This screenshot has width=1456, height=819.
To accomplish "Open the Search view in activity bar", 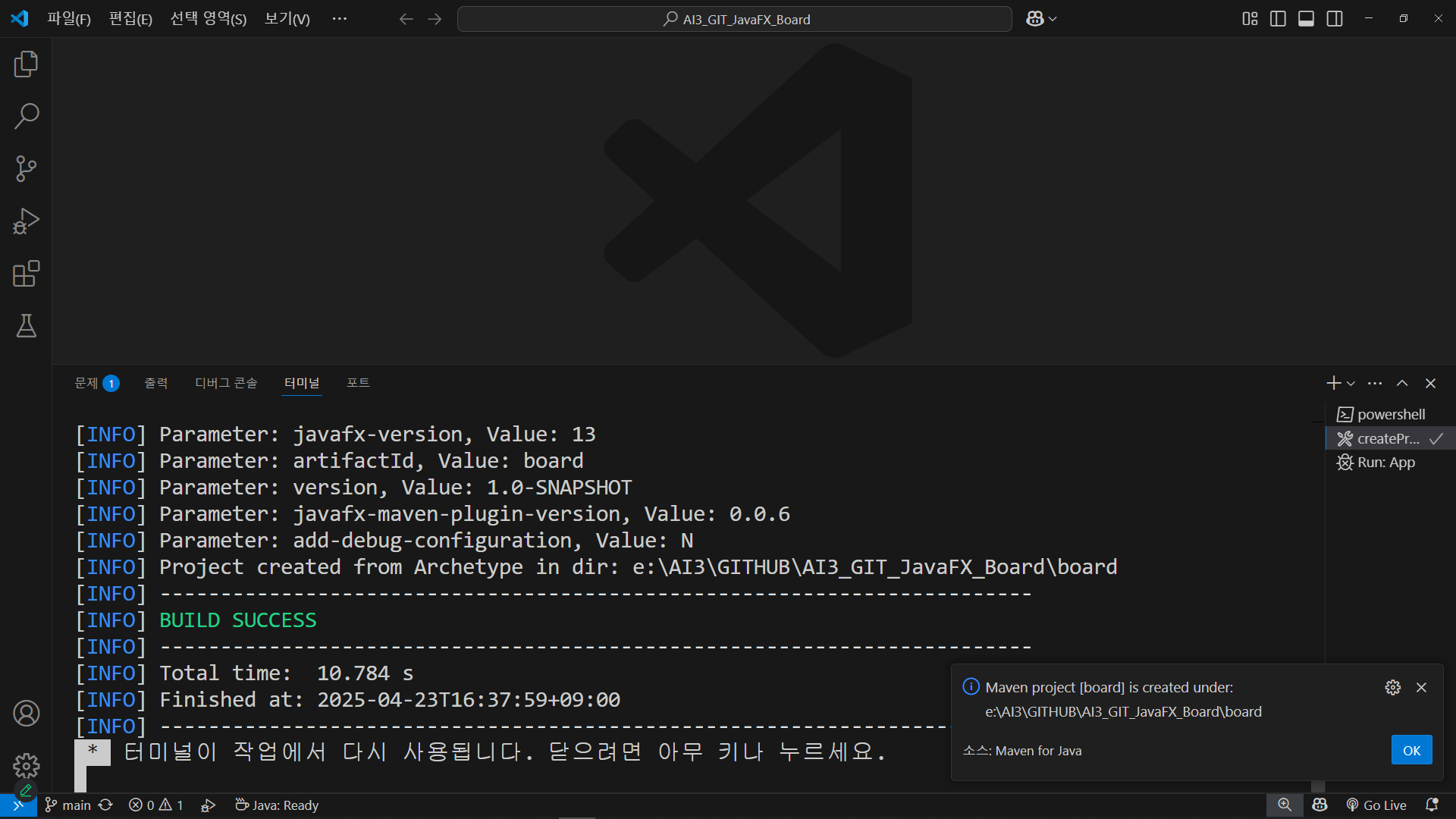I will [x=26, y=116].
